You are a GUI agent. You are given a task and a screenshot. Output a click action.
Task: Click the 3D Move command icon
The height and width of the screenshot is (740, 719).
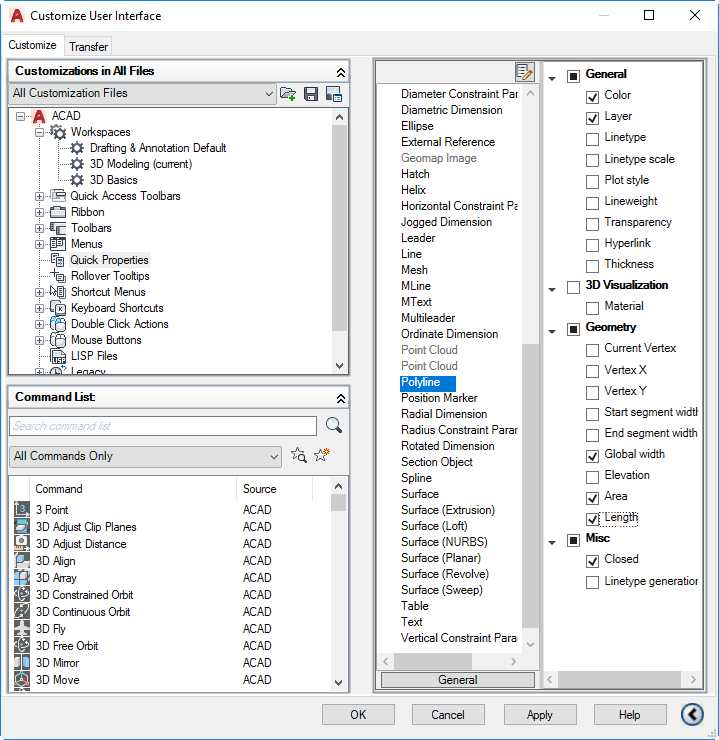click(22, 679)
